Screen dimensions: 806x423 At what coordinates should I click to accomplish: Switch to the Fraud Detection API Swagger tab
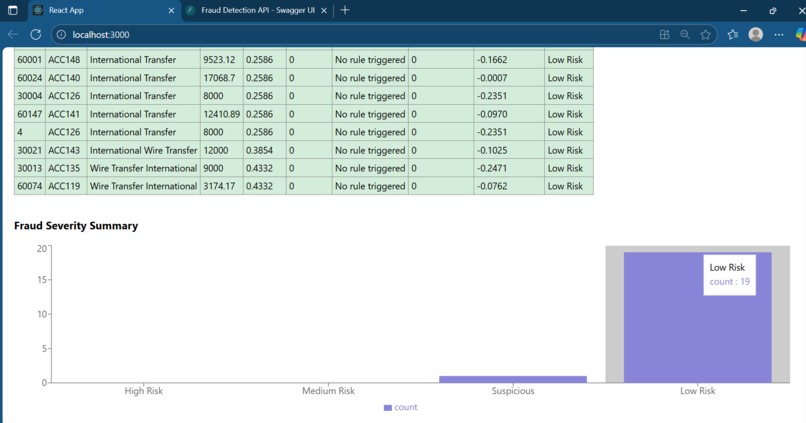(251, 10)
